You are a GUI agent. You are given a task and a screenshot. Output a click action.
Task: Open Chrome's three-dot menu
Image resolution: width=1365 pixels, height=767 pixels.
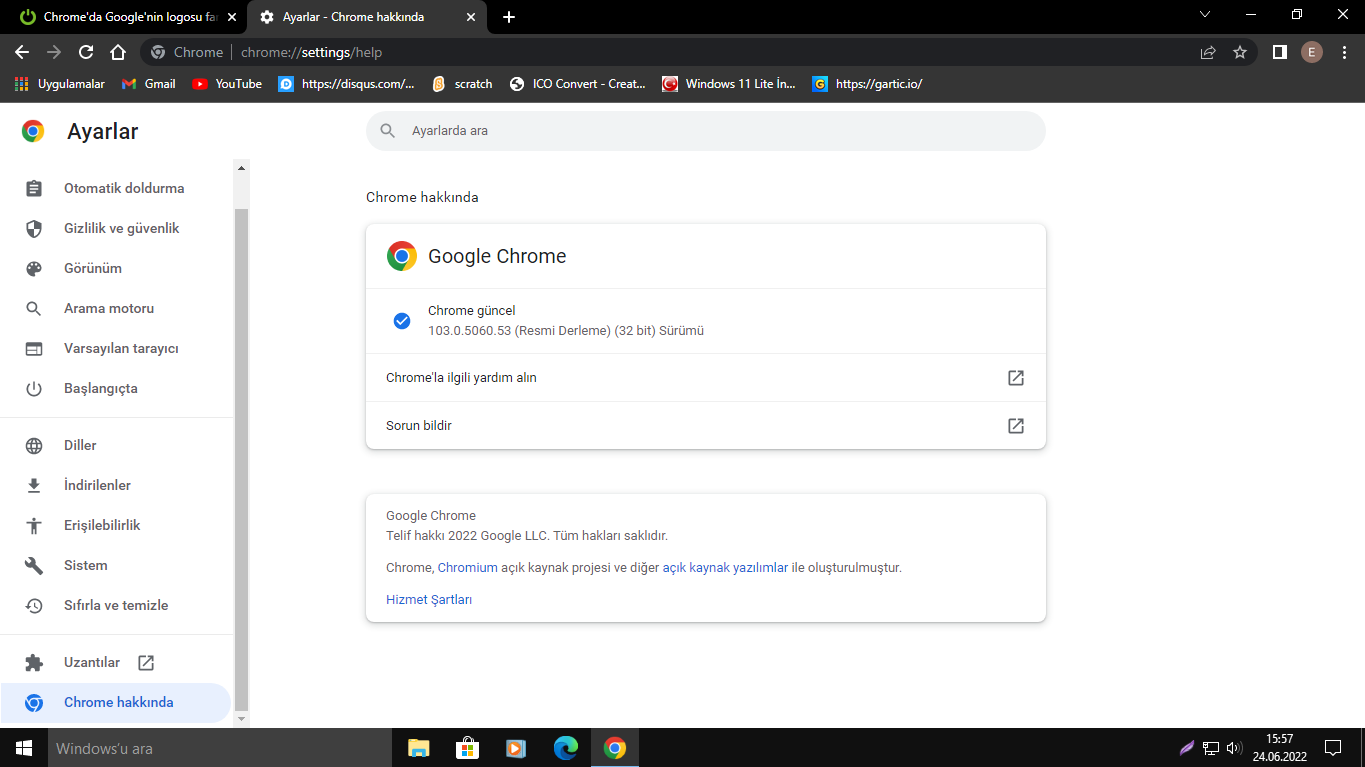(1343, 52)
